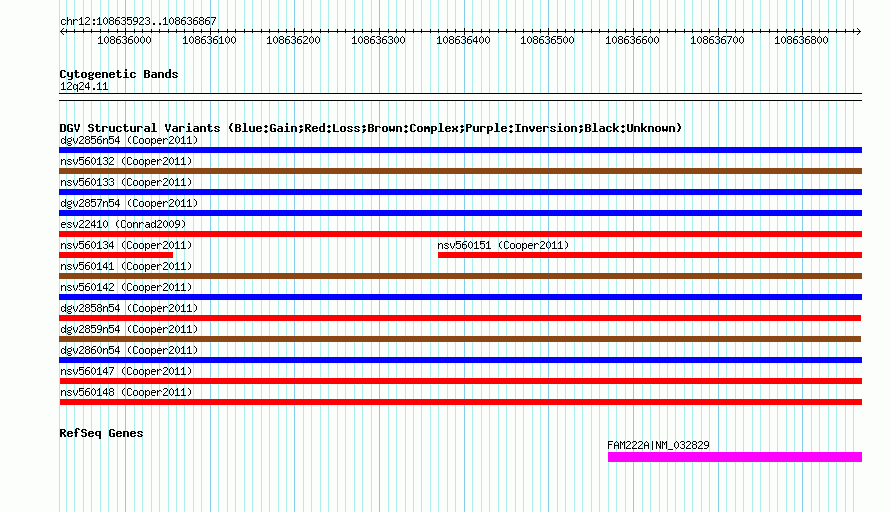Viewport: 890px width, 512px height.
Task: Select ruler position 108636700
Action: coord(717,40)
